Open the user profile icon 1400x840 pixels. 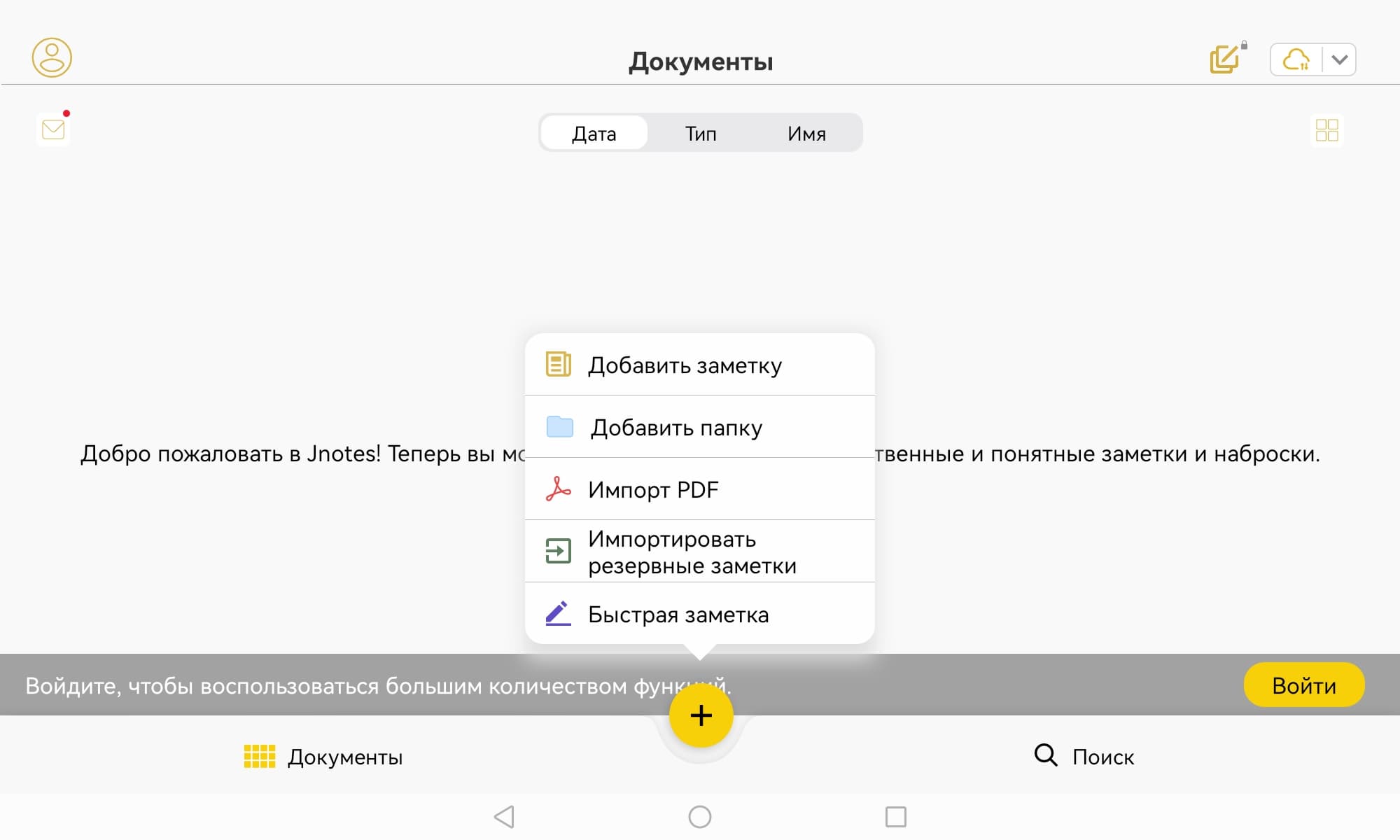coord(52,57)
